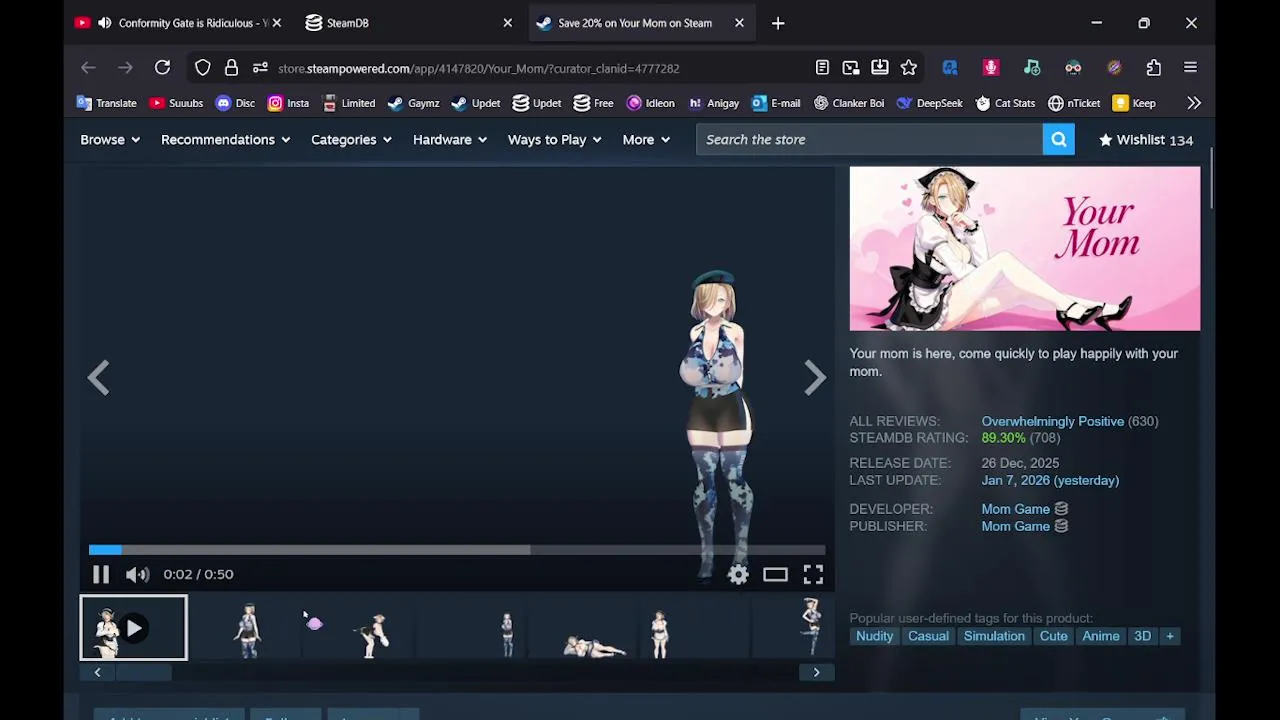Expand the More menu
The width and height of the screenshot is (1280, 720).
(646, 140)
